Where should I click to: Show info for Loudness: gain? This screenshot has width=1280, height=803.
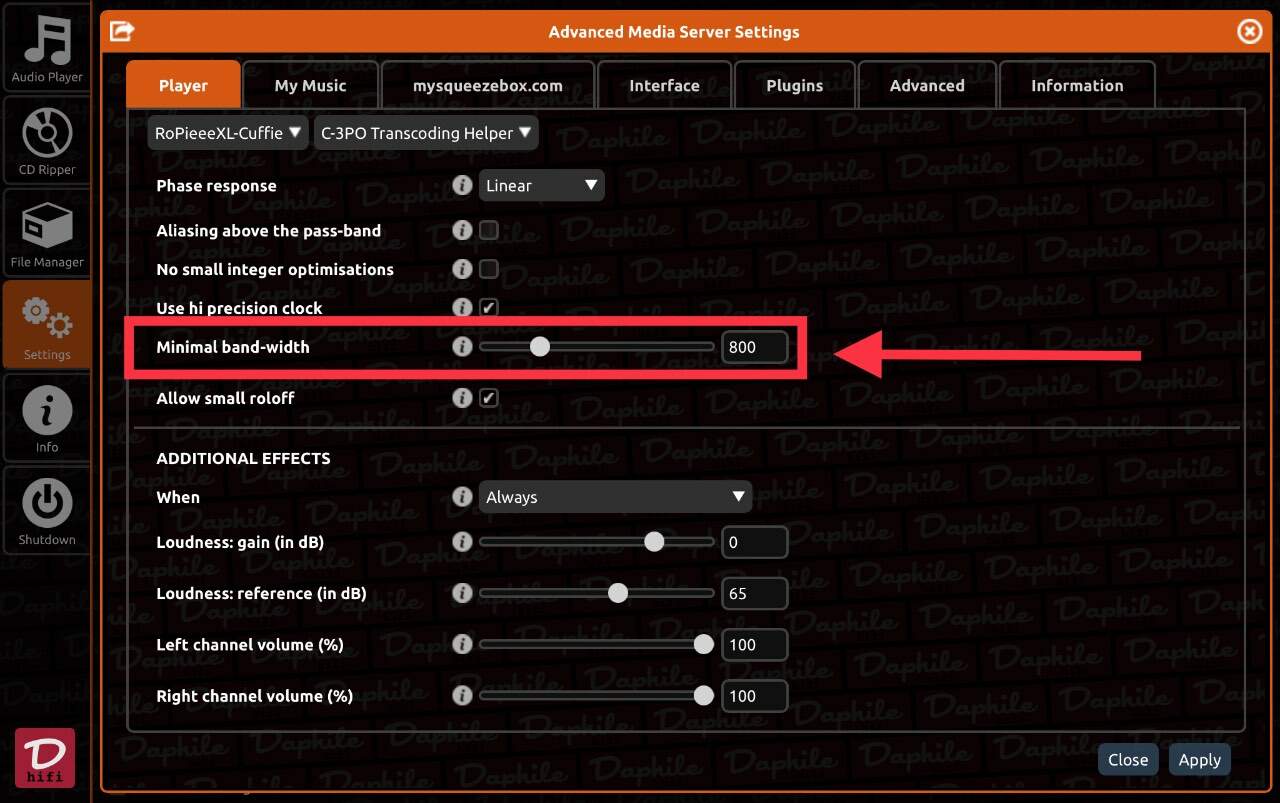tap(462, 542)
